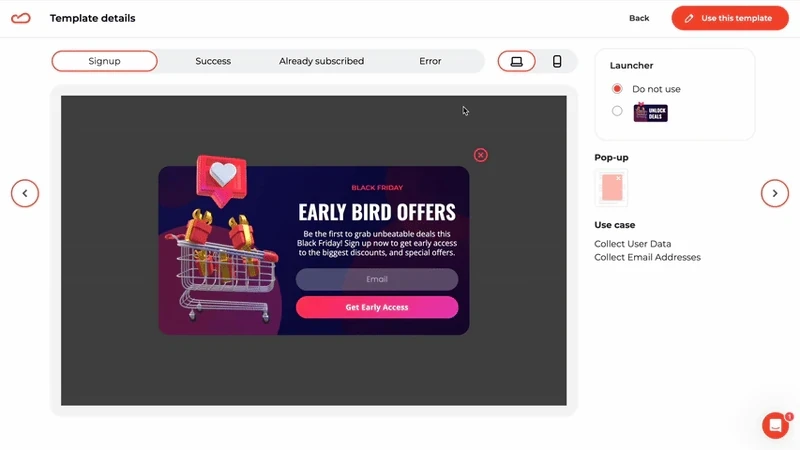
Task: Open the Success tab
Action: pyautogui.click(x=213, y=61)
